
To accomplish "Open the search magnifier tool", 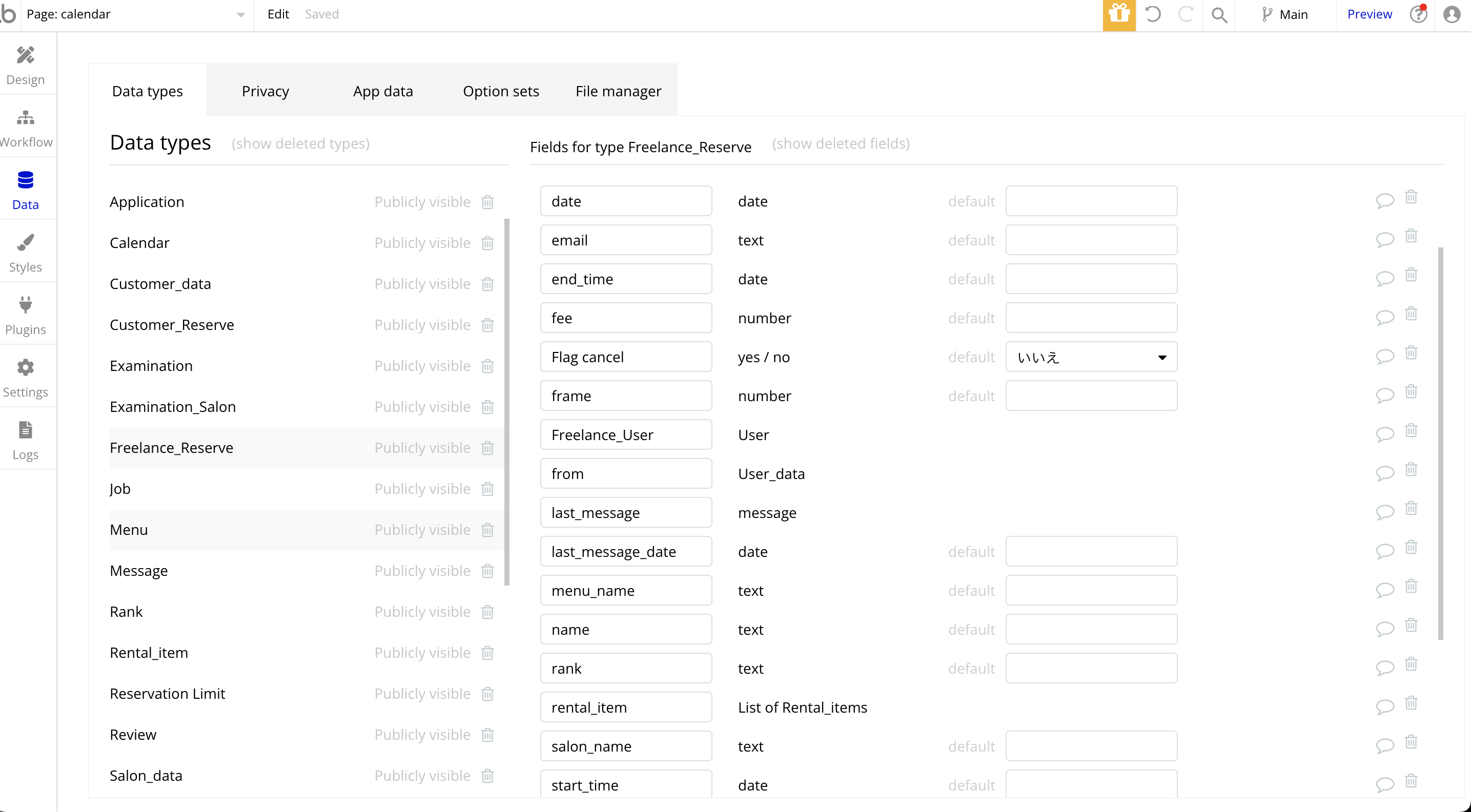I will [1219, 15].
